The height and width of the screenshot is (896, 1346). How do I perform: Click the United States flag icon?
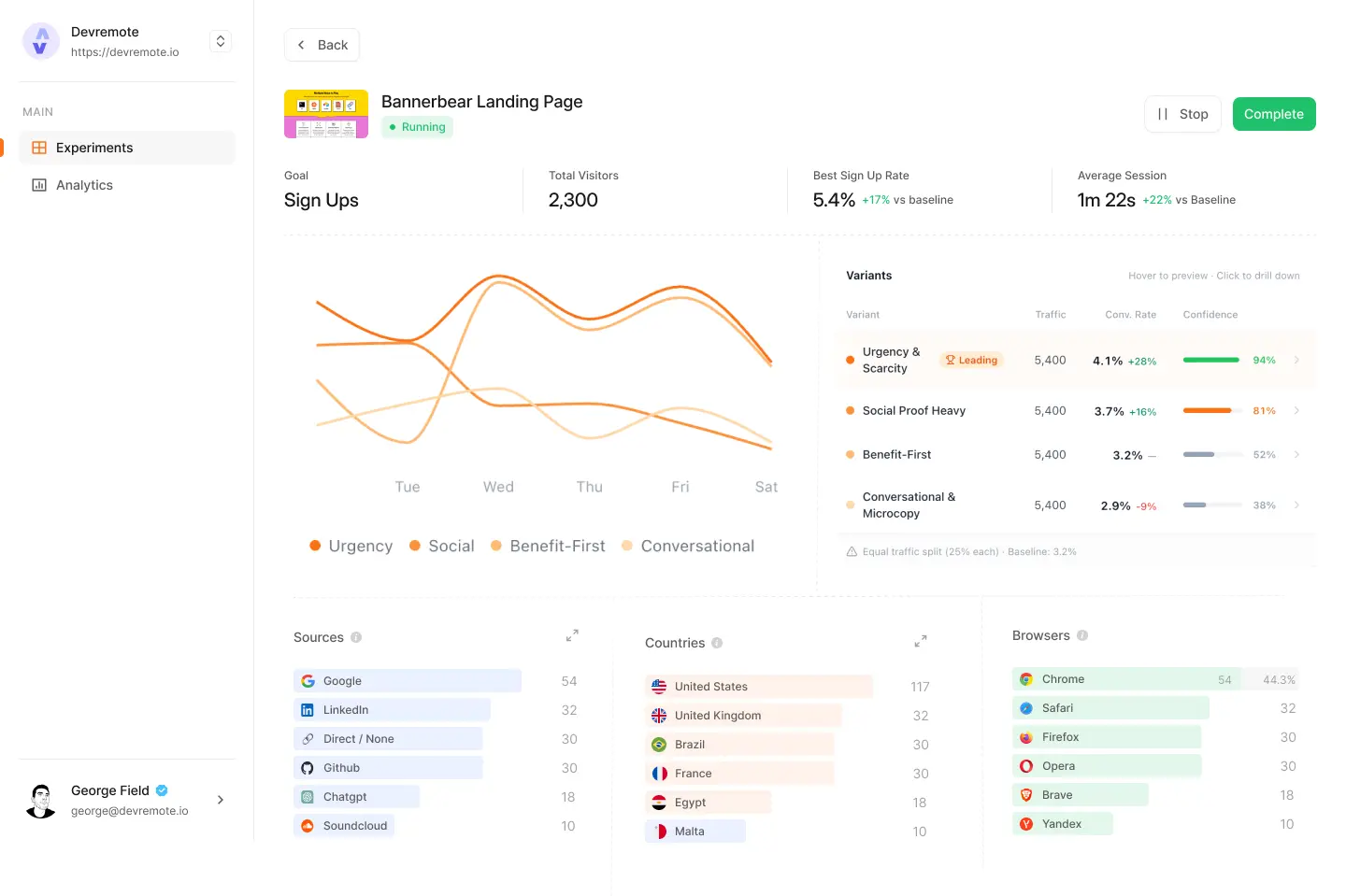[x=659, y=687]
